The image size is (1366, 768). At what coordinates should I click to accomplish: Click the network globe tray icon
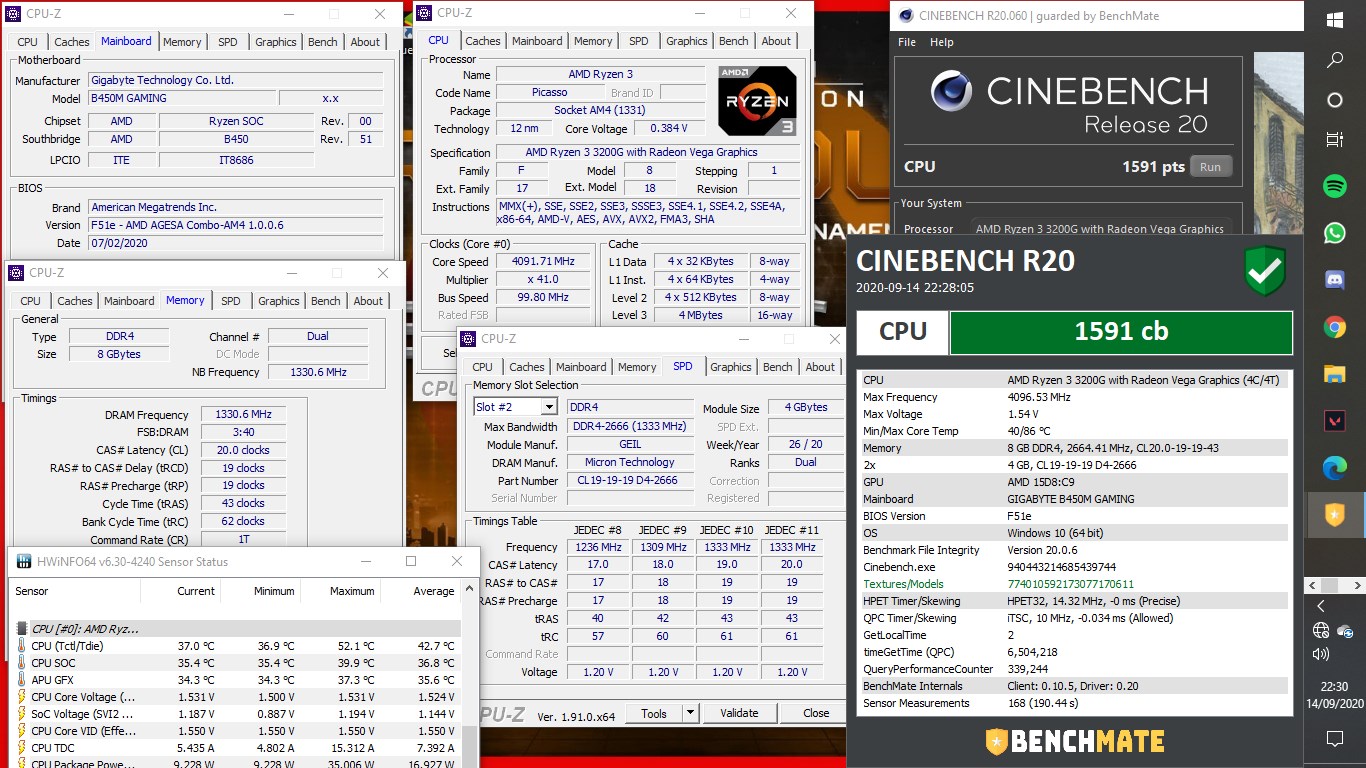coord(1321,630)
